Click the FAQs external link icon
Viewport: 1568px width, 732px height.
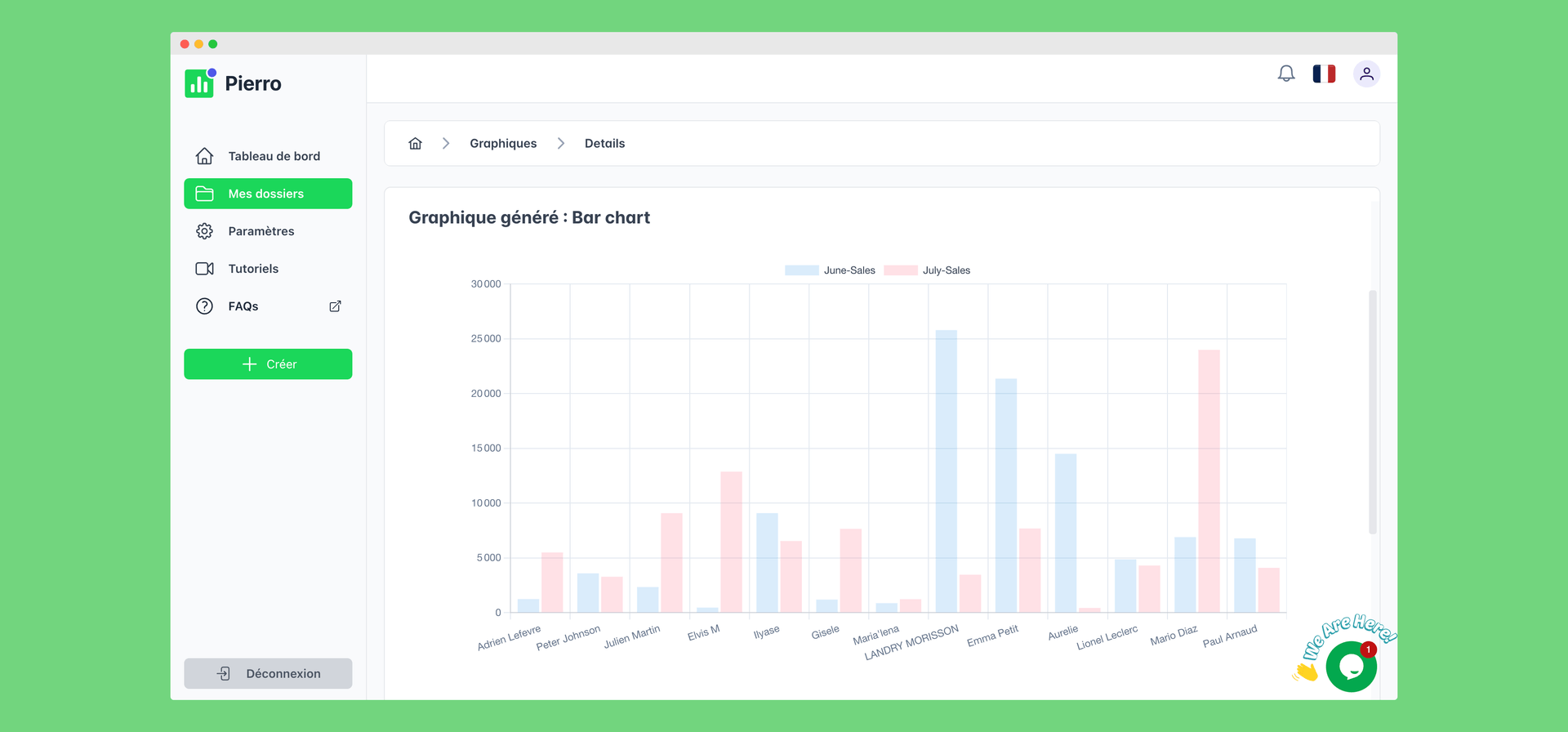pyautogui.click(x=335, y=306)
